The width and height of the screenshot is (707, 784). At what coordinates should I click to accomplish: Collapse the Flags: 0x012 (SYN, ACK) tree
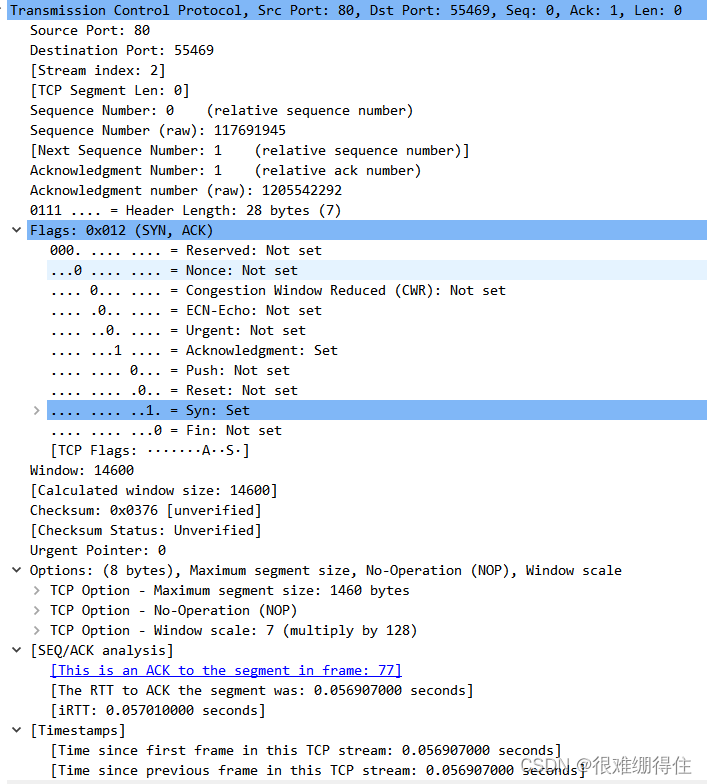(x=16, y=230)
